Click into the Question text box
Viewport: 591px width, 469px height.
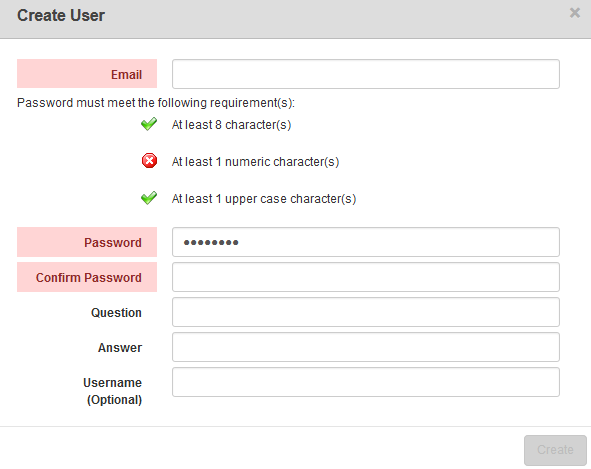pyautogui.click(x=366, y=312)
